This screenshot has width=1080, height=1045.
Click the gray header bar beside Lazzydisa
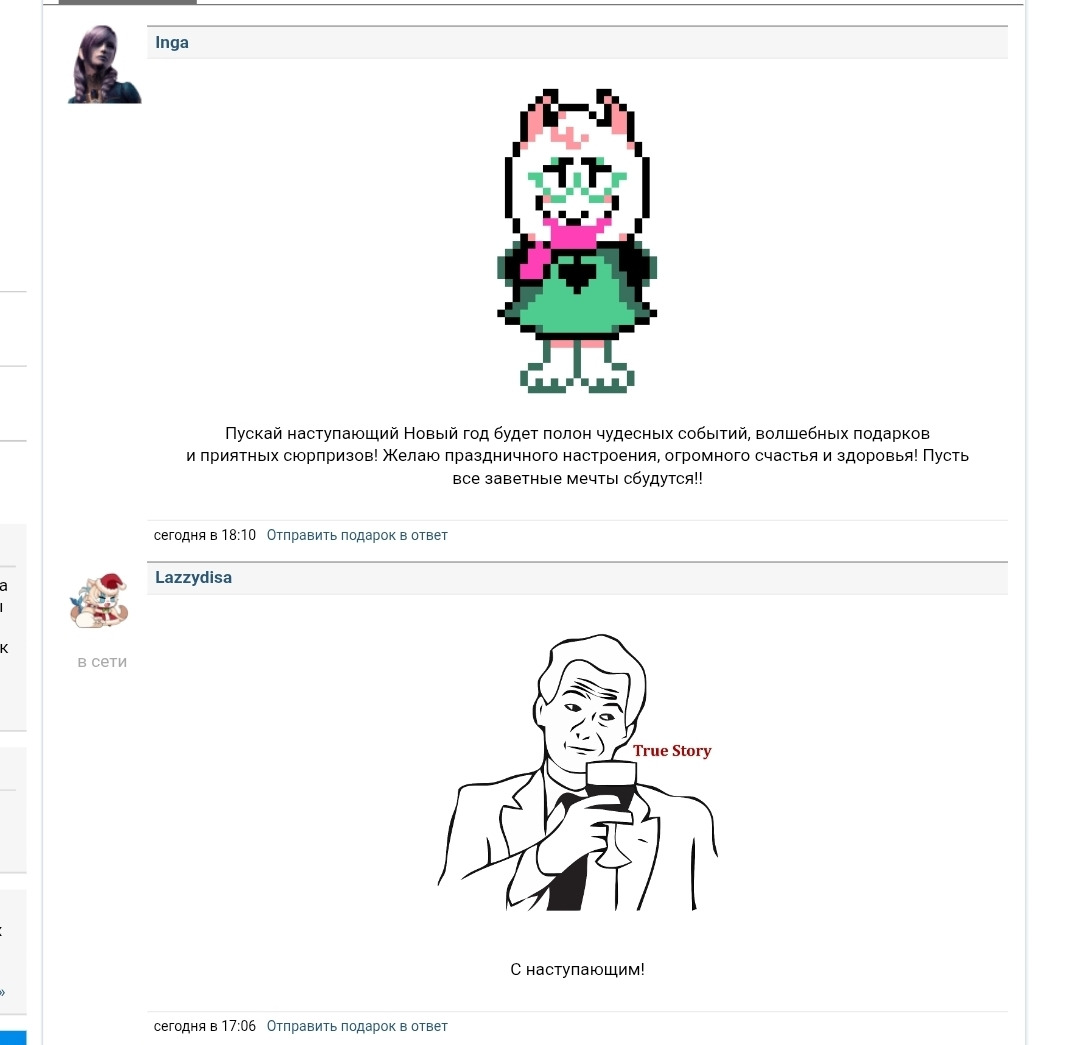[x=577, y=578]
